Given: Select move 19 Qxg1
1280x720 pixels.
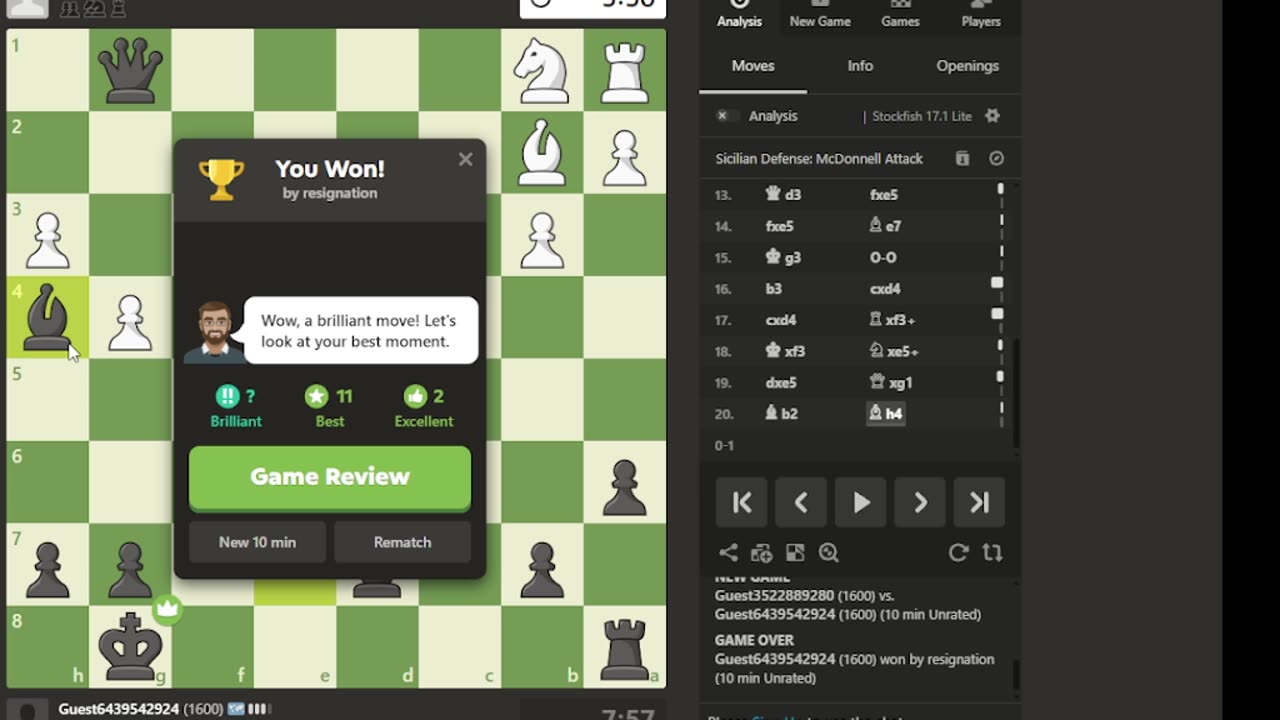Looking at the screenshot, I should [890, 383].
